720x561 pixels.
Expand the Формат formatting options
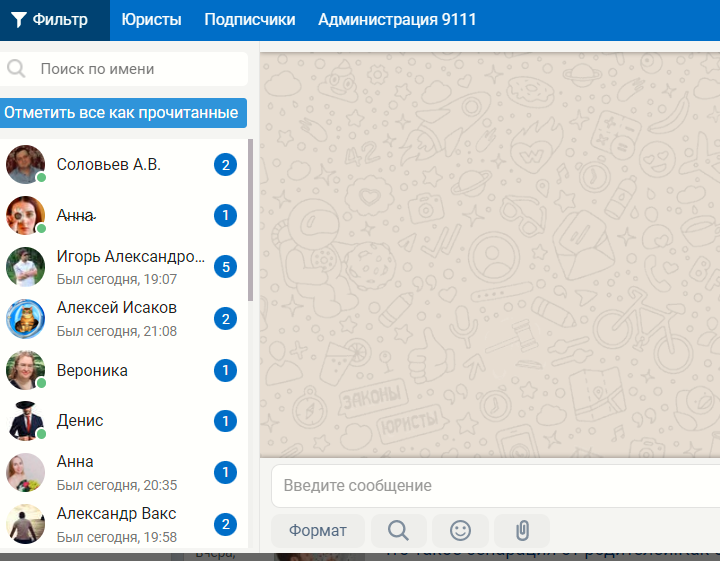click(317, 530)
